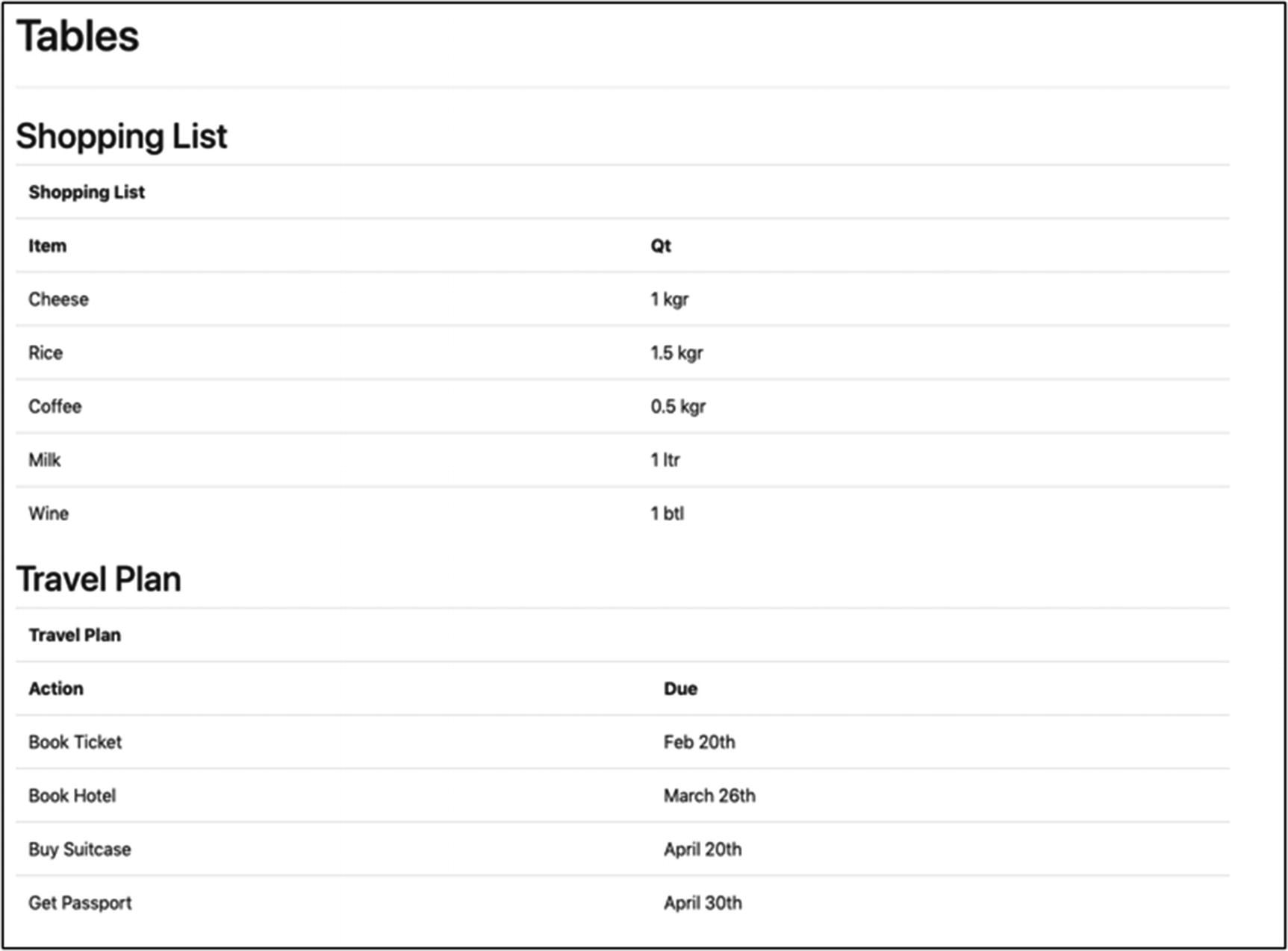1288x951 pixels.
Task: Click the Milk item cell
Action: 45,460
